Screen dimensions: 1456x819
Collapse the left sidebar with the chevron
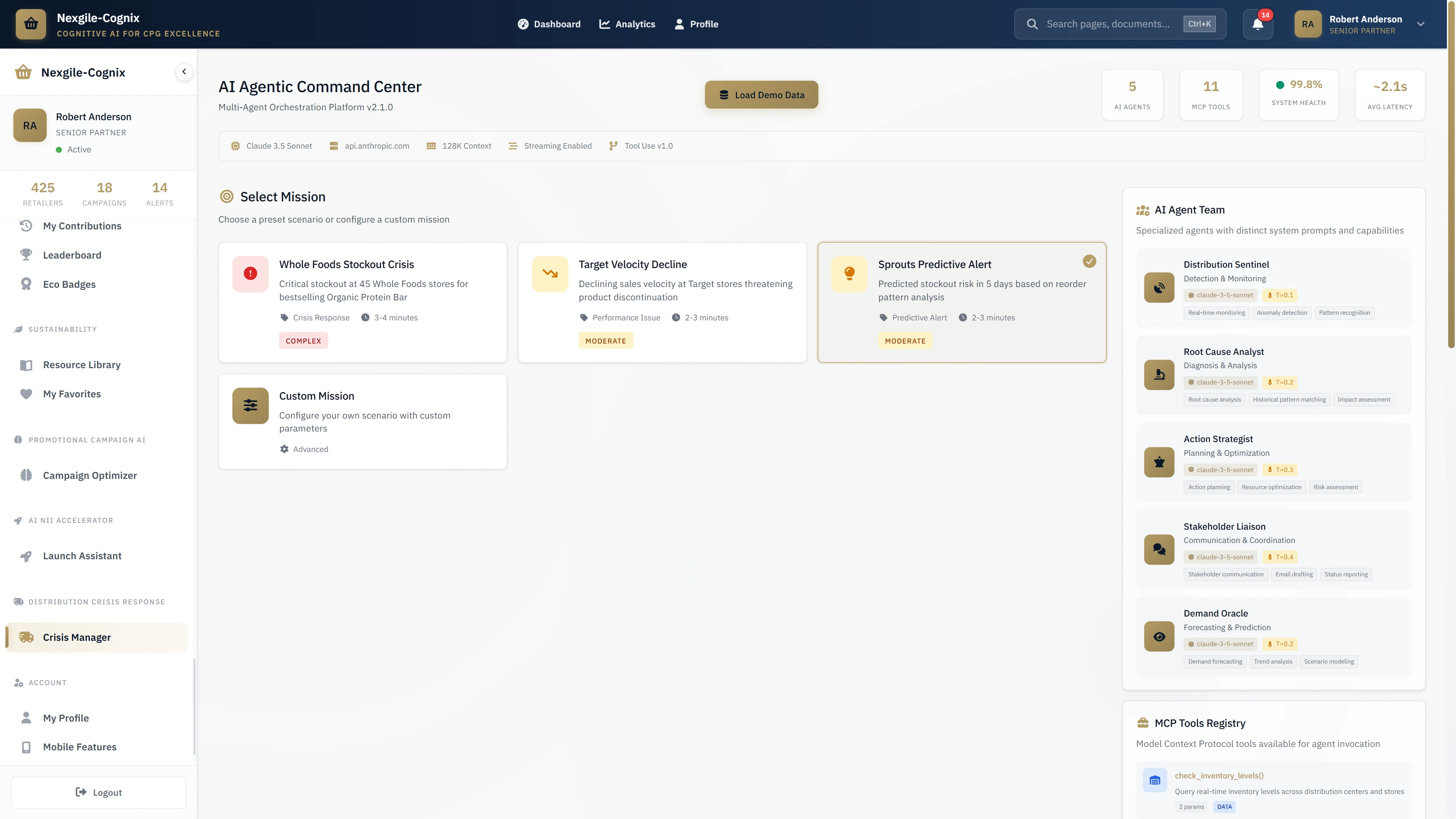184,71
